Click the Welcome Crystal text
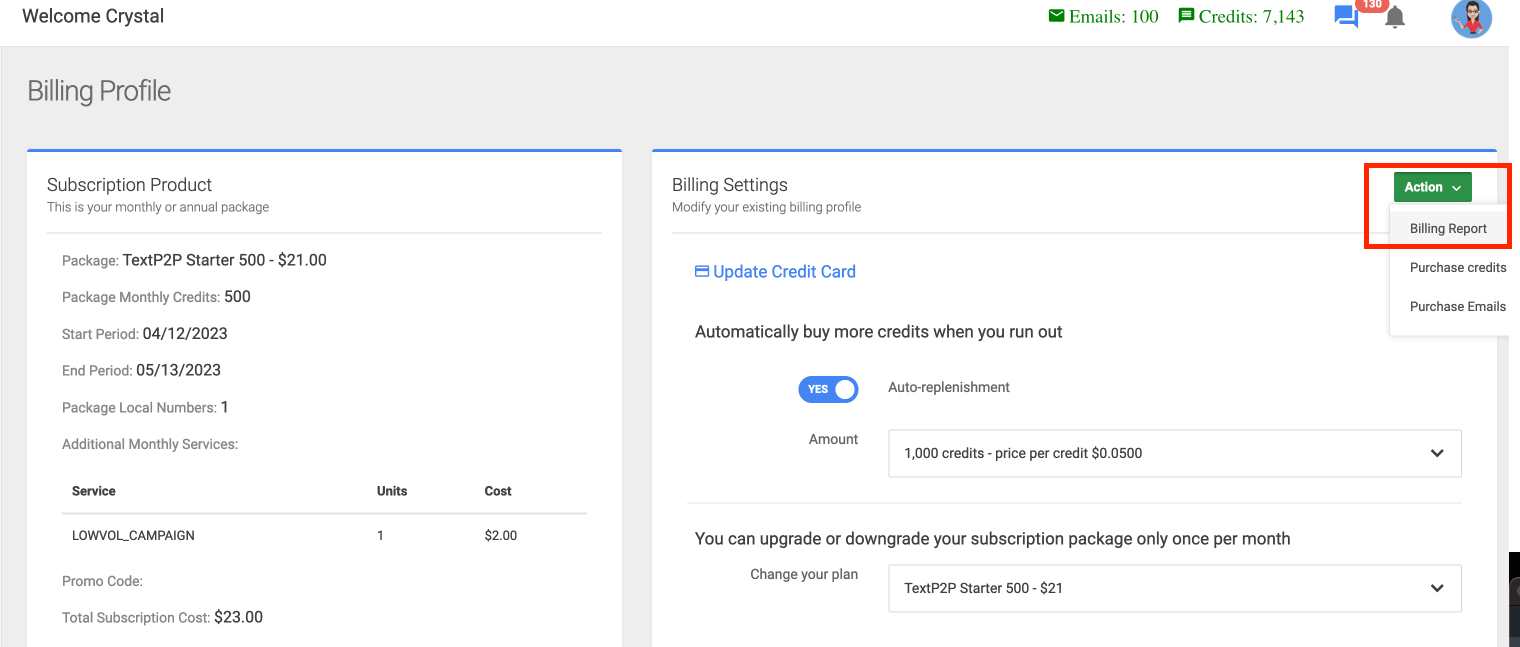Image resolution: width=1520 pixels, height=647 pixels. pyautogui.click(x=93, y=16)
